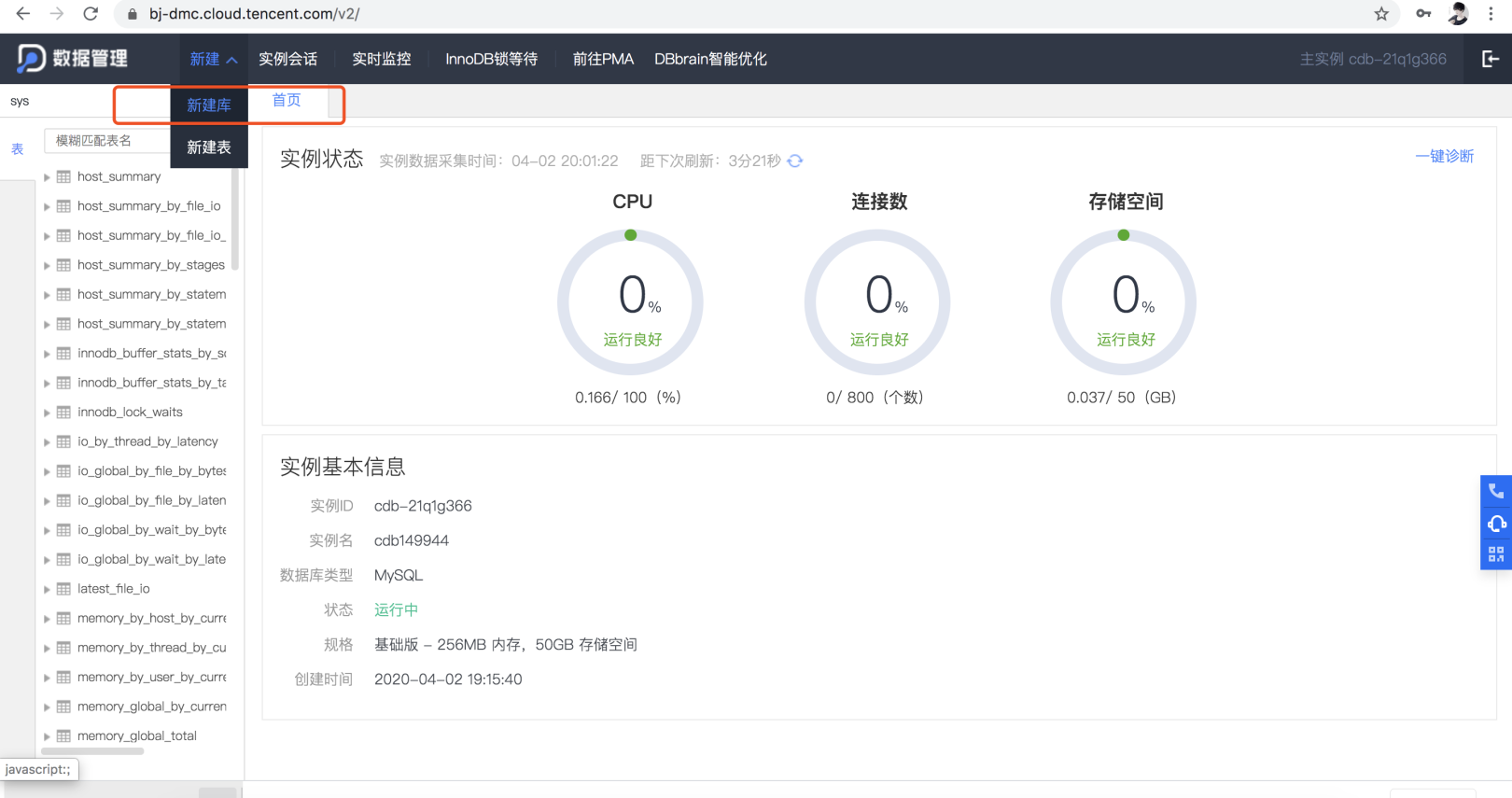
Task: Expand the io_global_by_file_by_laten table node
Action: click(47, 501)
